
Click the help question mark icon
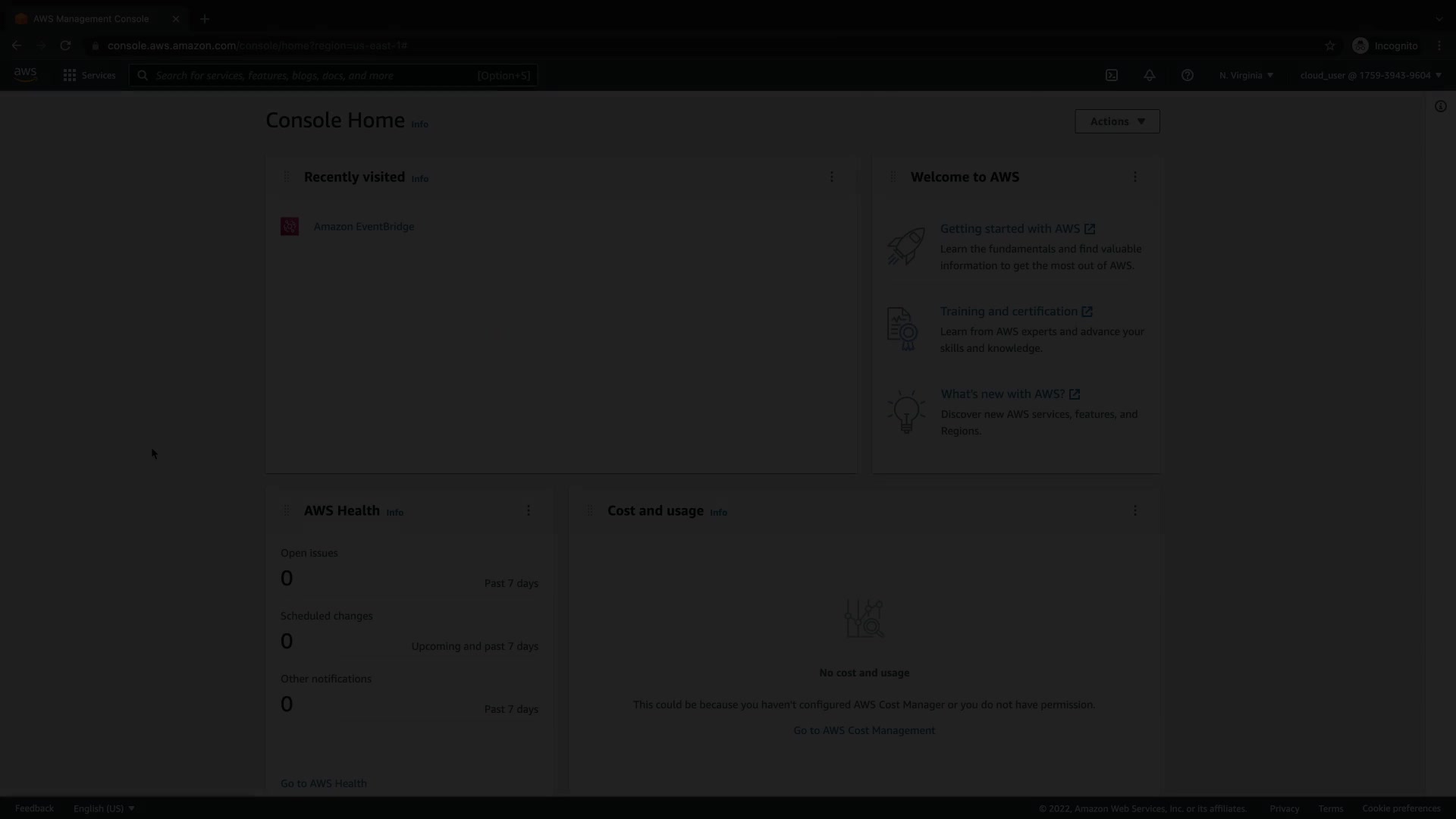click(x=1188, y=75)
